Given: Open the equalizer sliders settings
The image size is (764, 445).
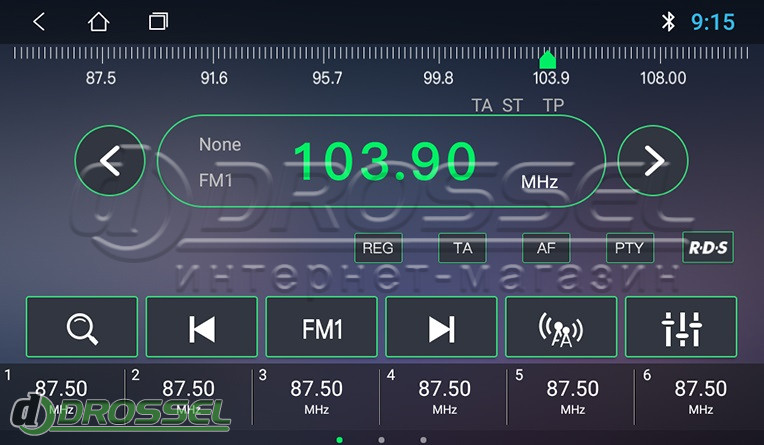Looking at the screenshot, I should (681, 327).
